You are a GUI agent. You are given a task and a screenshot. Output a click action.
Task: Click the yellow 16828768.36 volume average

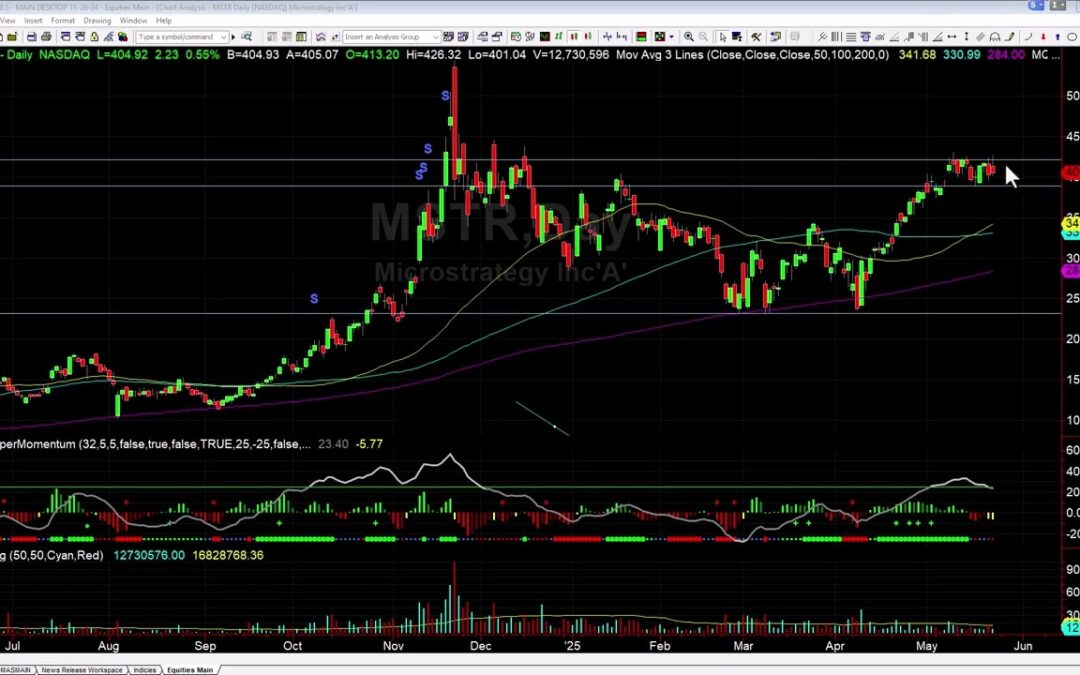click(228, 555)
